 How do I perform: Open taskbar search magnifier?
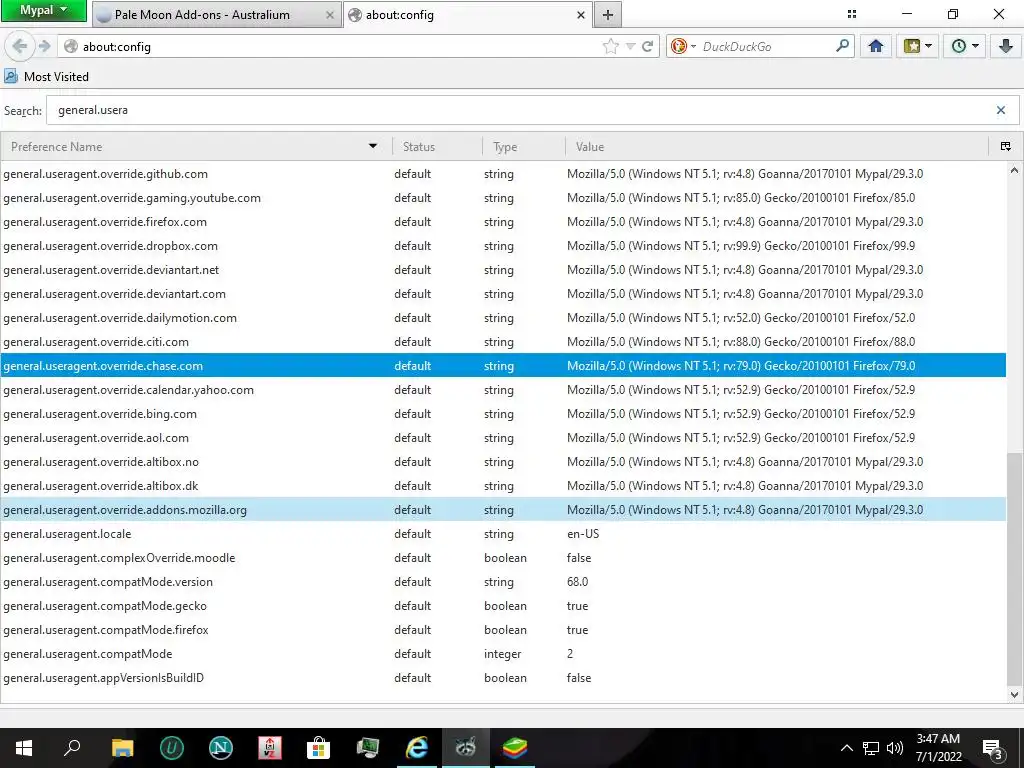pyautogui.click(x=72, y=748)
